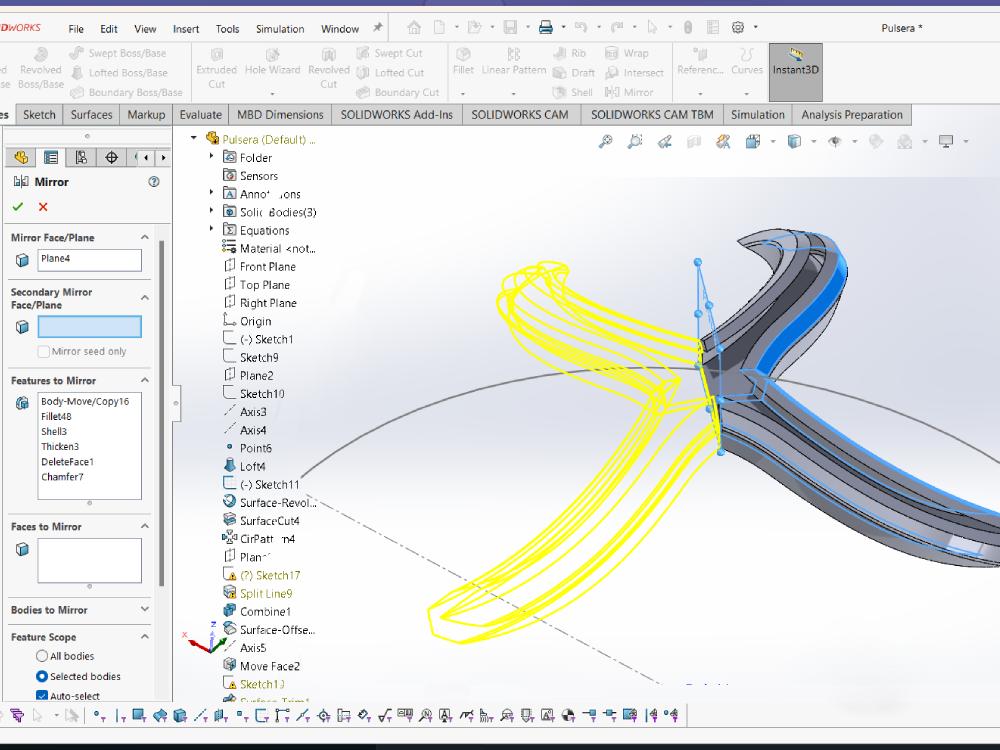Screen dimensions: 1000x750
Task: Click the Print icon in the top toolbar
Action: [546, 27]
